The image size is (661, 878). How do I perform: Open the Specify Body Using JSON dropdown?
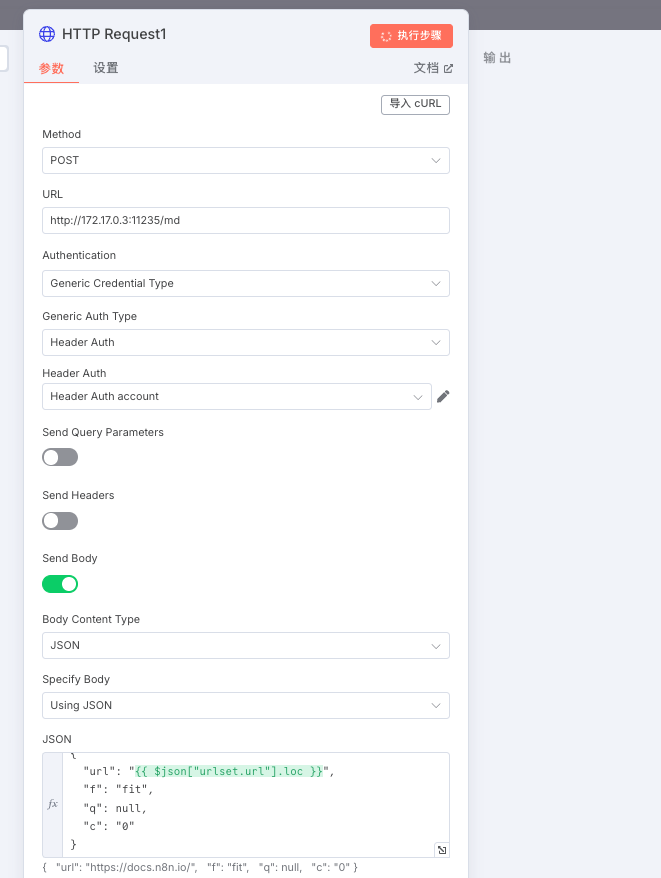(x=246, y=706)
